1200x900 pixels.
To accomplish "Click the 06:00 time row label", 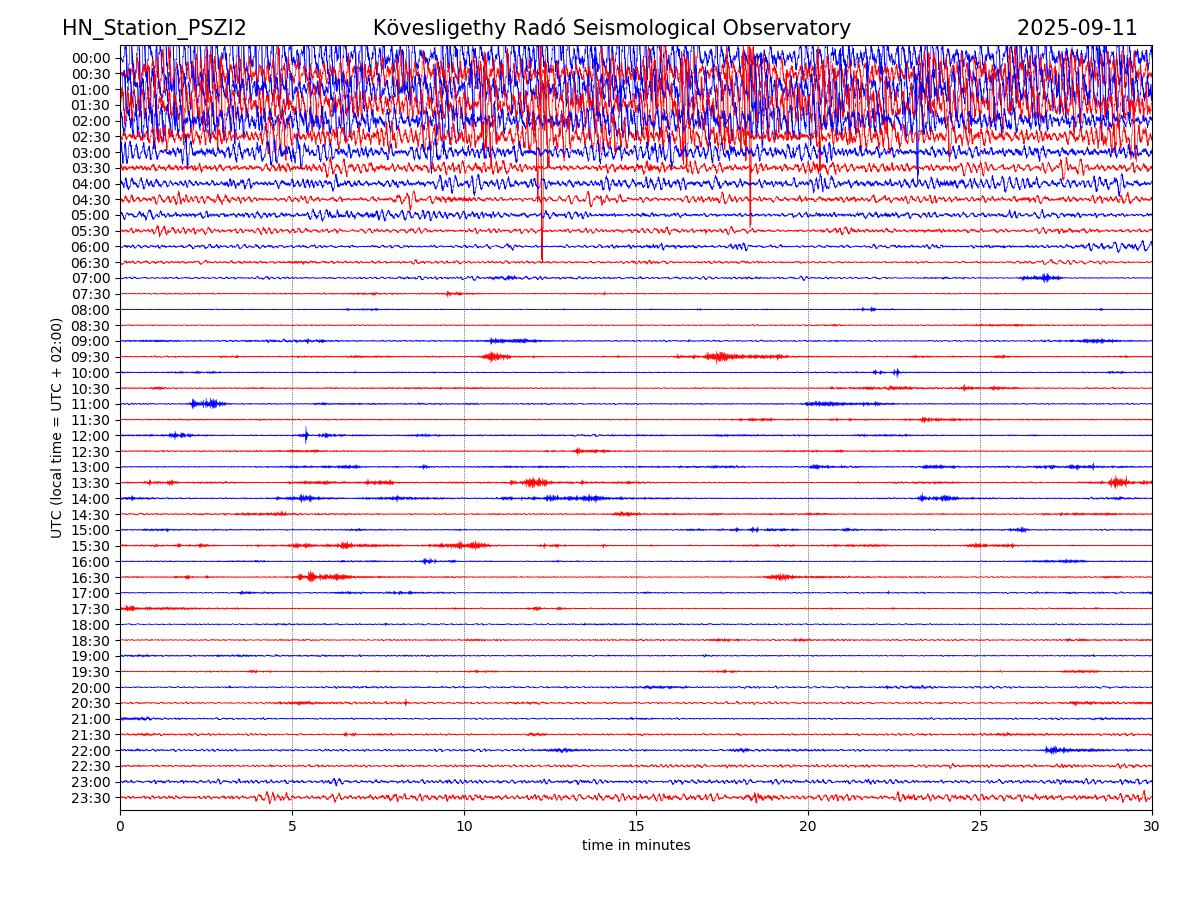I will pyautogui.click(x=91, y=247).
